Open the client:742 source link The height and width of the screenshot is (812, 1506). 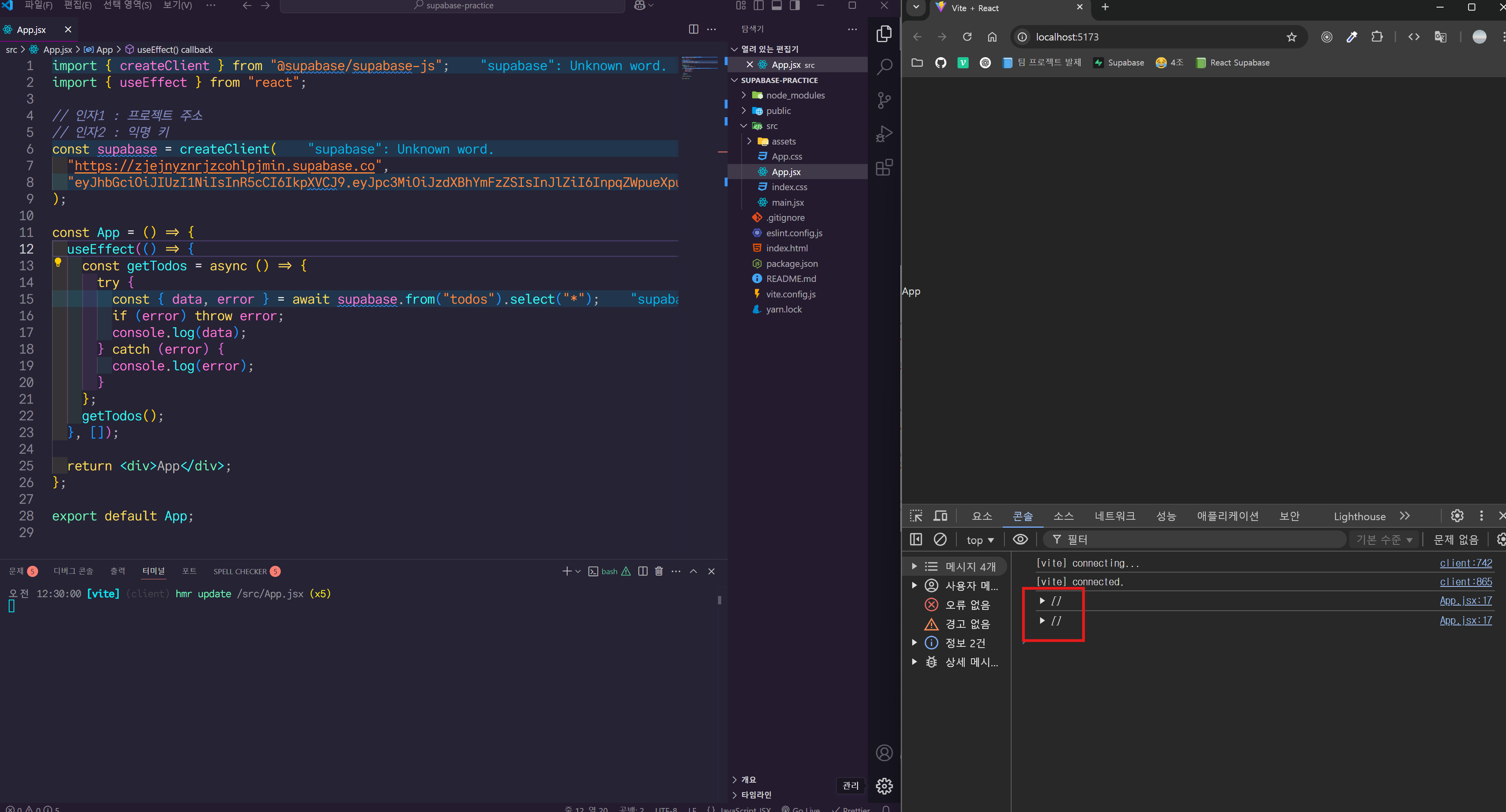point(1465,563)
